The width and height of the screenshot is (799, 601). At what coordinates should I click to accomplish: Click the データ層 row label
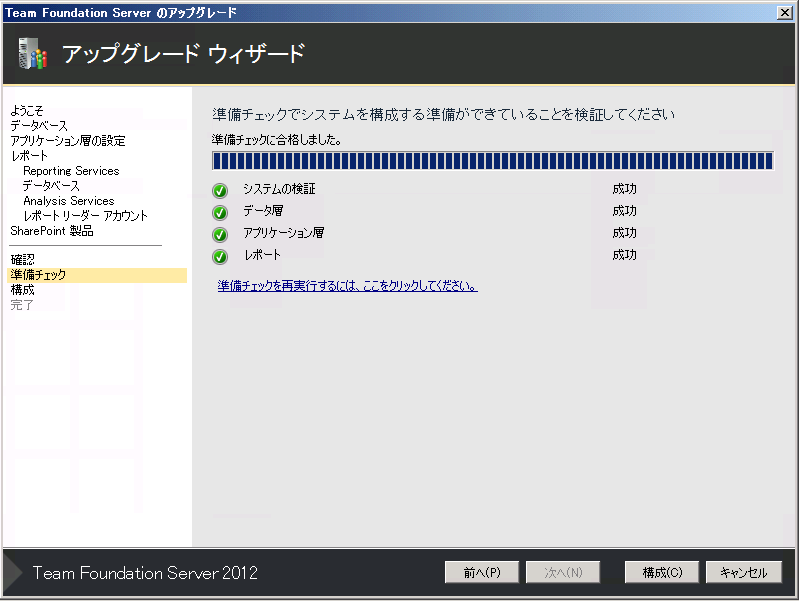(263, 211)
